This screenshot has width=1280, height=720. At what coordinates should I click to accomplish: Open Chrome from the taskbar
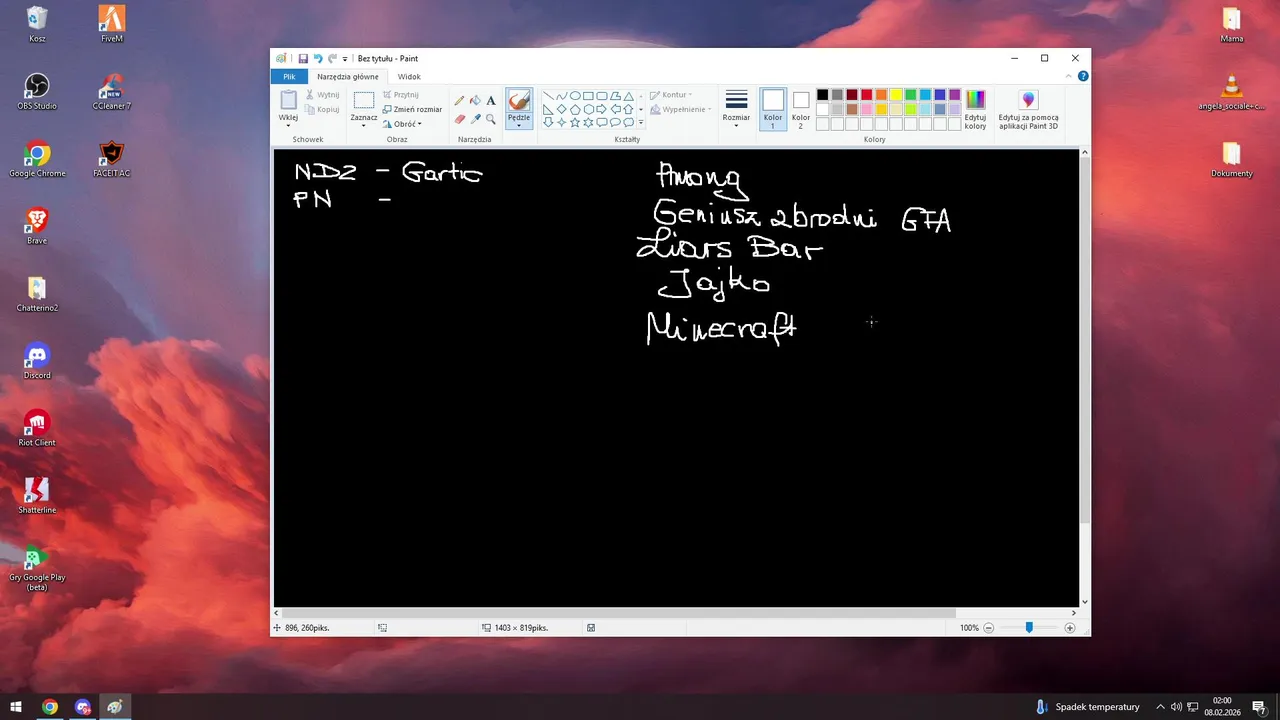[49, 707]
